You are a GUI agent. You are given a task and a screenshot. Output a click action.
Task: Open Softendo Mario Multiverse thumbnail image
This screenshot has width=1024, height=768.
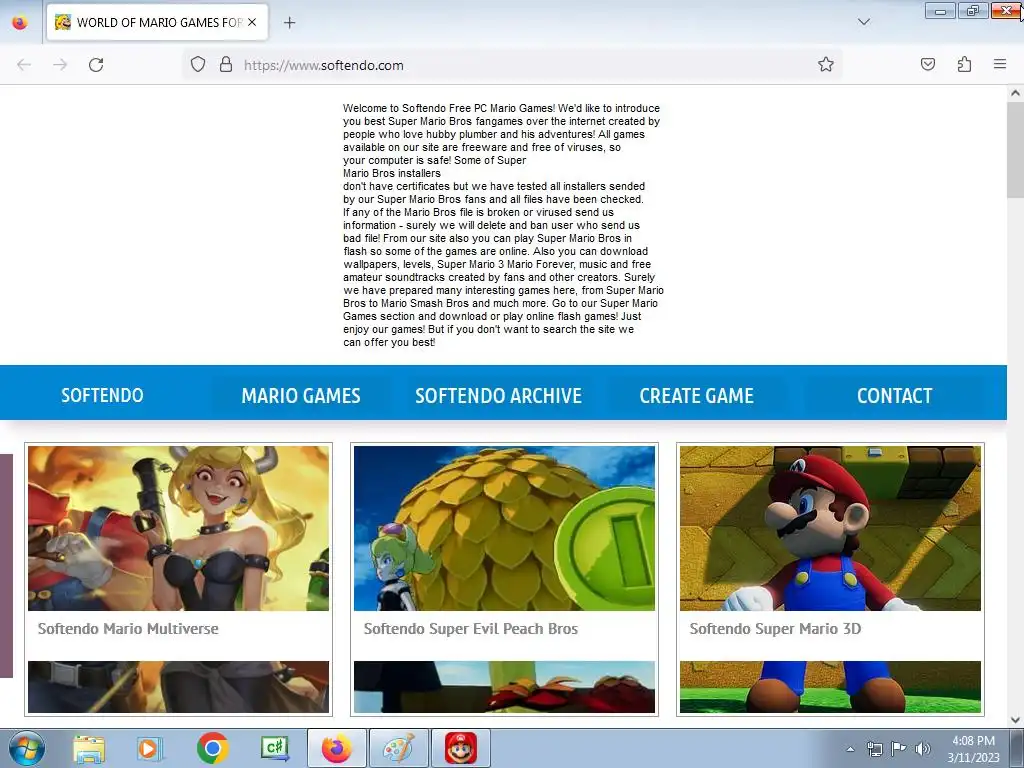point(178,528)
